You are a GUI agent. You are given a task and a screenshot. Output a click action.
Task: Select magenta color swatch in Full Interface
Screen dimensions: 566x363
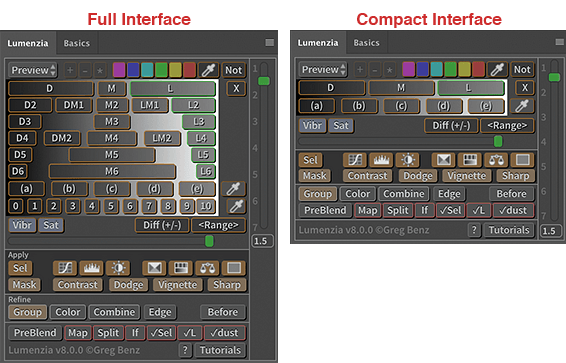119,70
